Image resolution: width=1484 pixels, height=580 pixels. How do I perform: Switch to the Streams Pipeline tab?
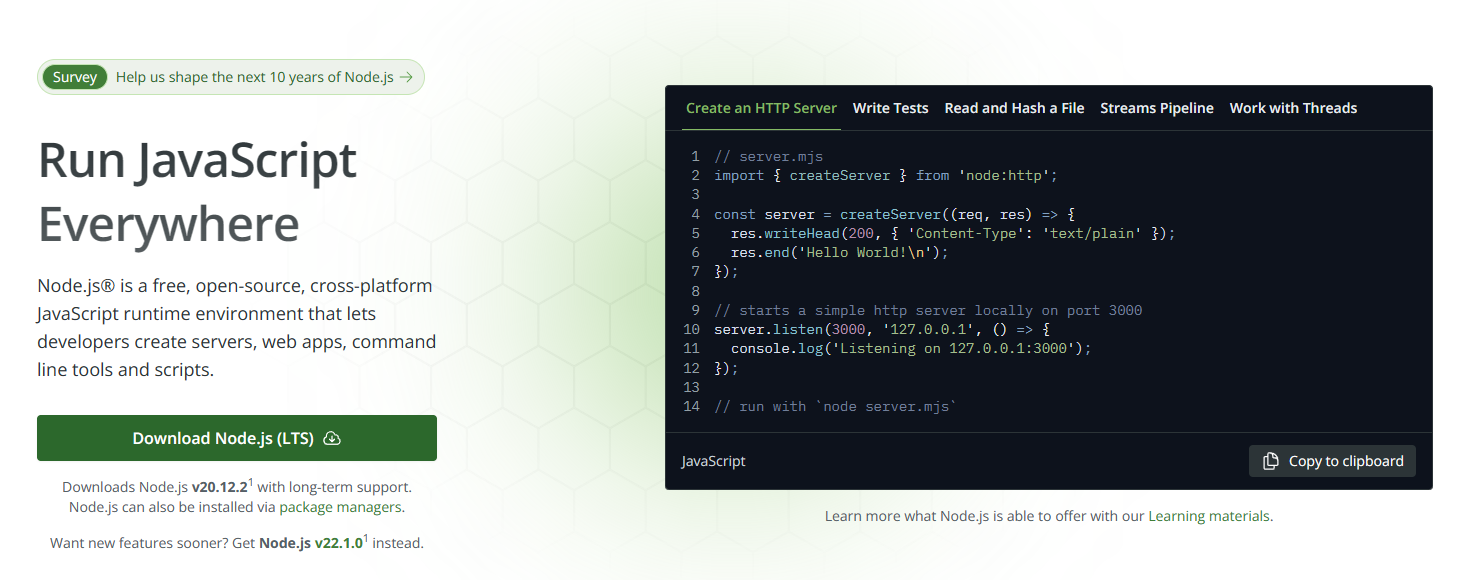coord(1157,108)
